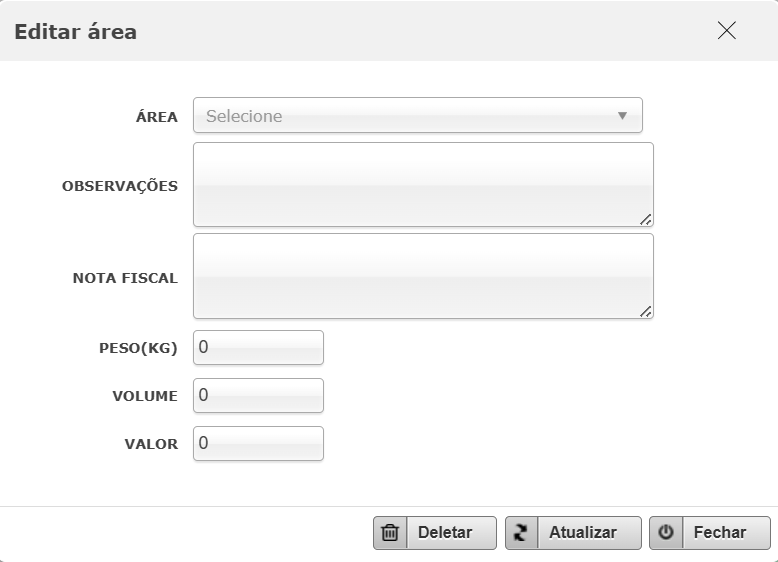The image size is (778, 562).
Task: Click the NOTA FISCAL field label
Action: coord(125,278)
